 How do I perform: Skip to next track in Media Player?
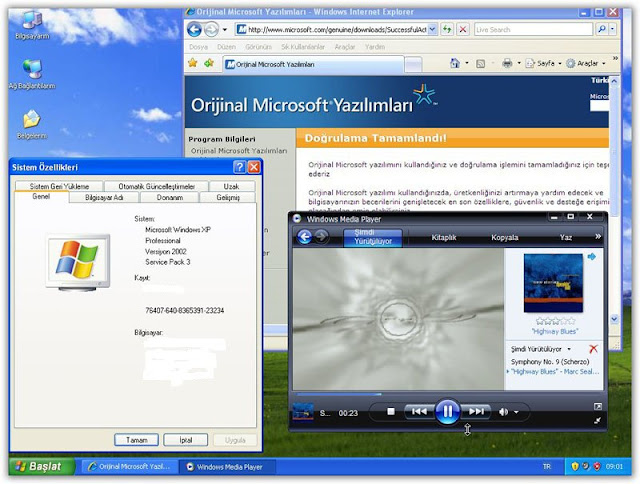476,411
